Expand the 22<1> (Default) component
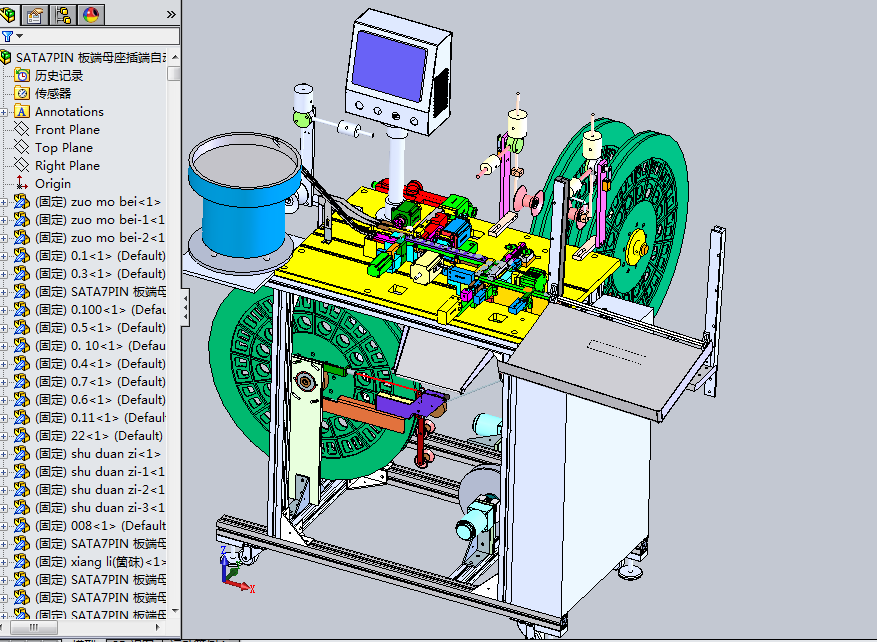 pyautogui.click(x=4, y=436)
